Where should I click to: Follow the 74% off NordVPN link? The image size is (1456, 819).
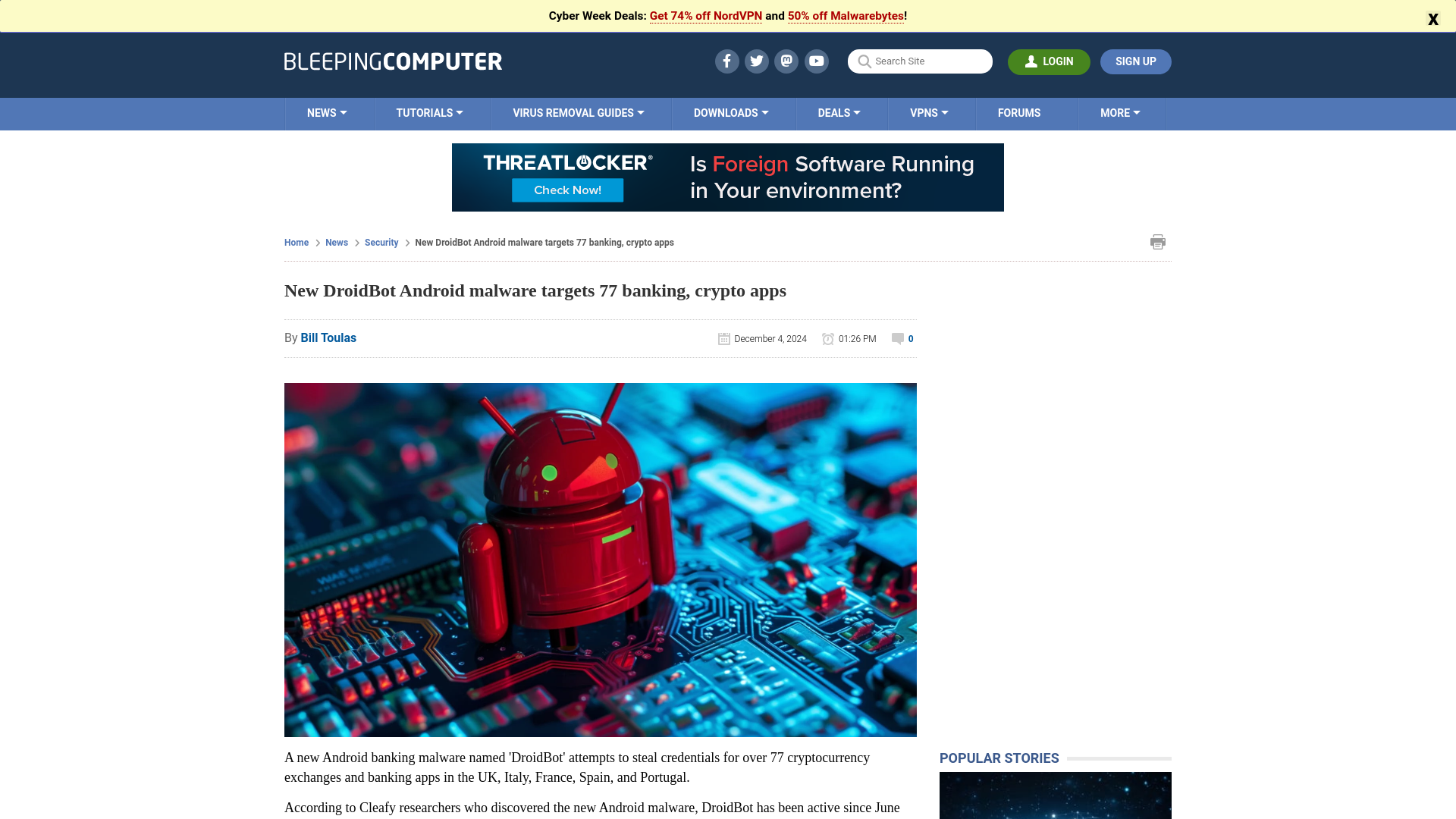[705, 16]
